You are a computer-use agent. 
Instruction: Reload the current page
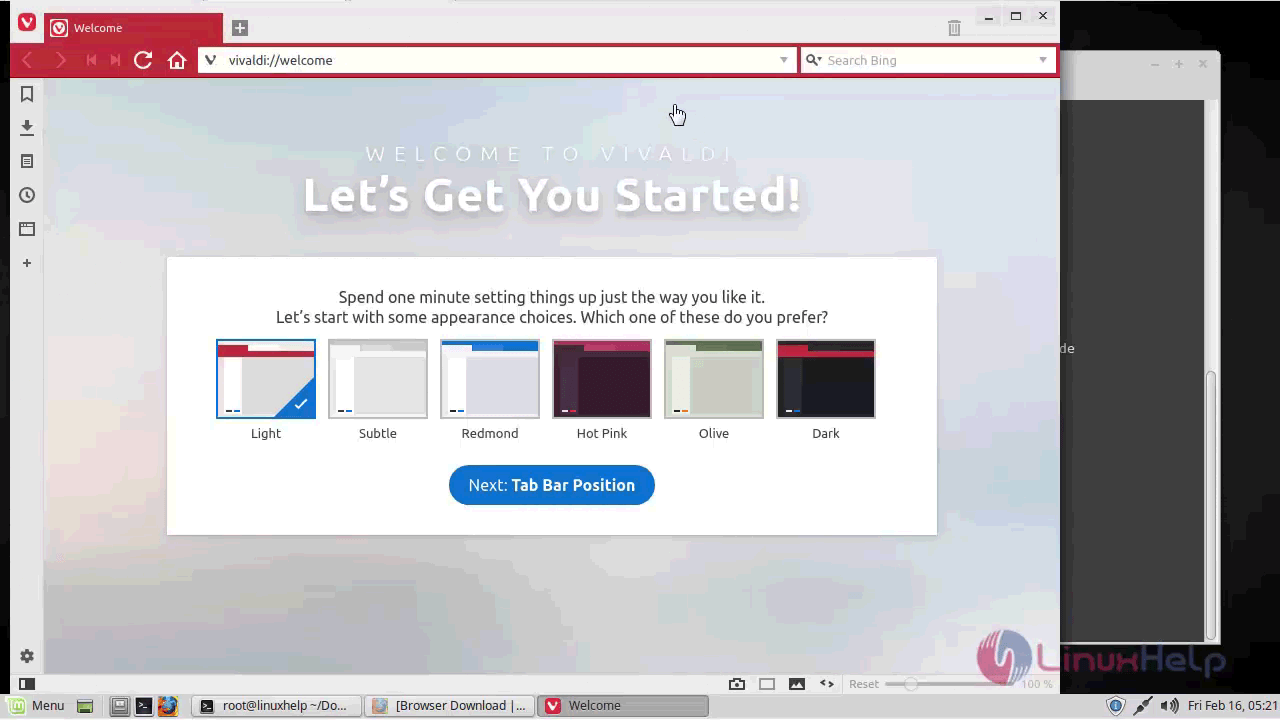pos(143,60)
